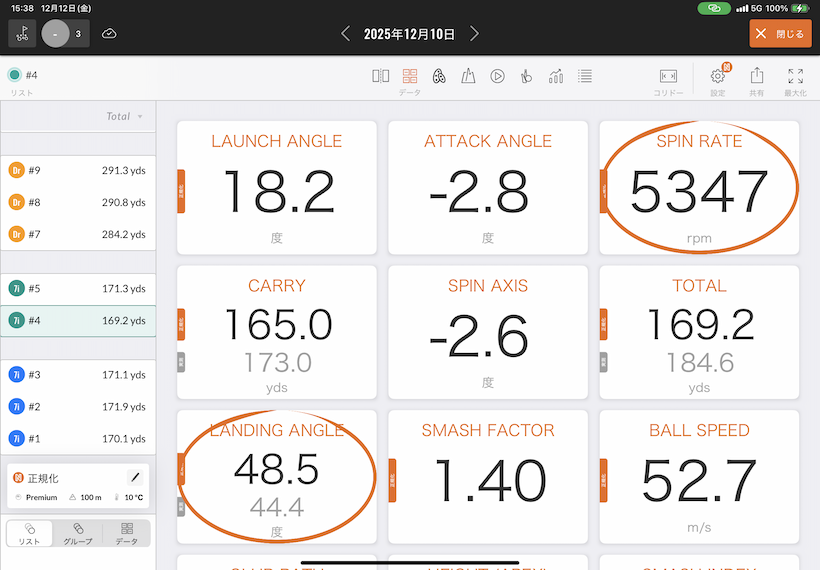Open 設定 settings gear

(717, 77)
